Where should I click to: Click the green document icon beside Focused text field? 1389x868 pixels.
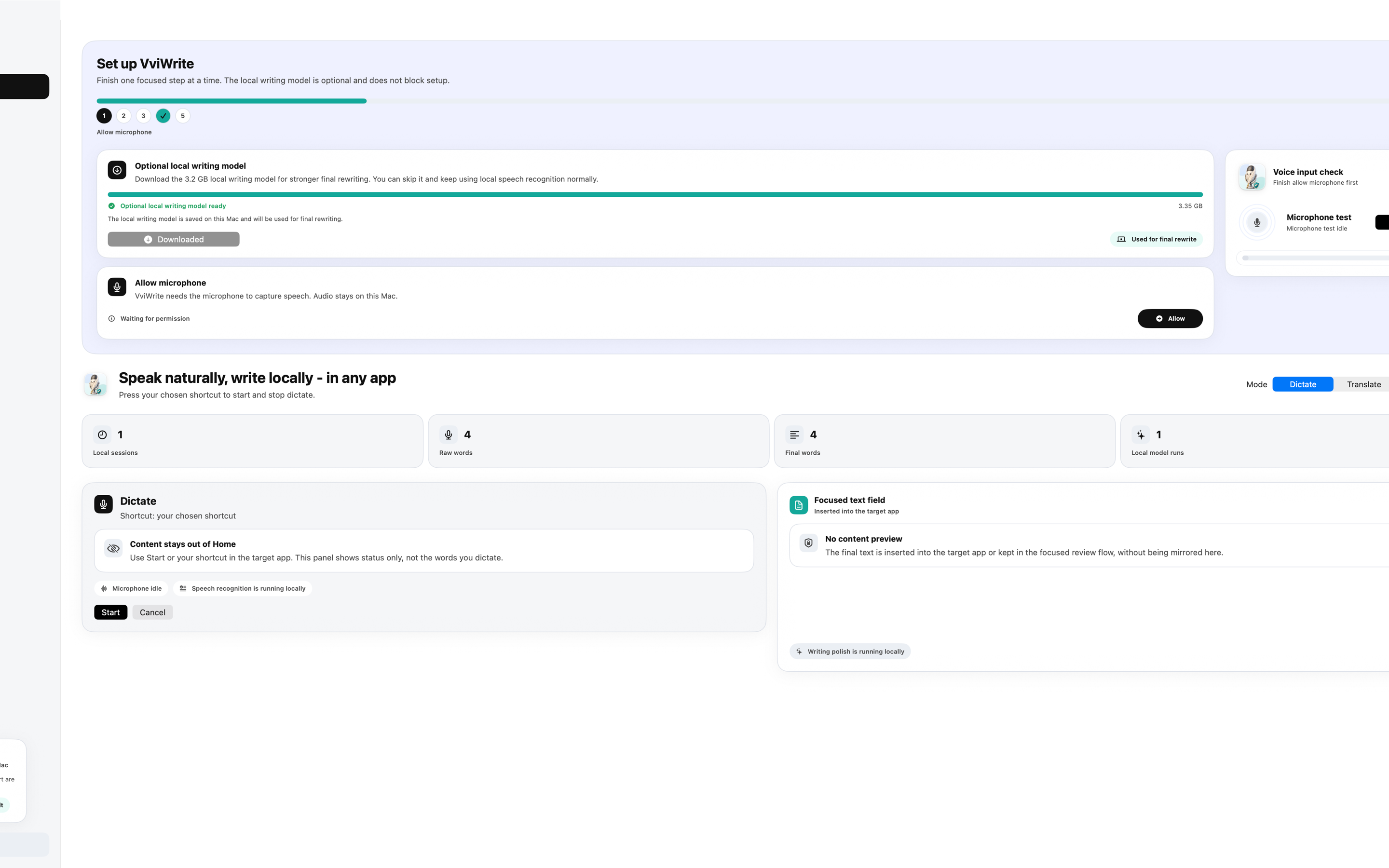(x=798, y=505)
